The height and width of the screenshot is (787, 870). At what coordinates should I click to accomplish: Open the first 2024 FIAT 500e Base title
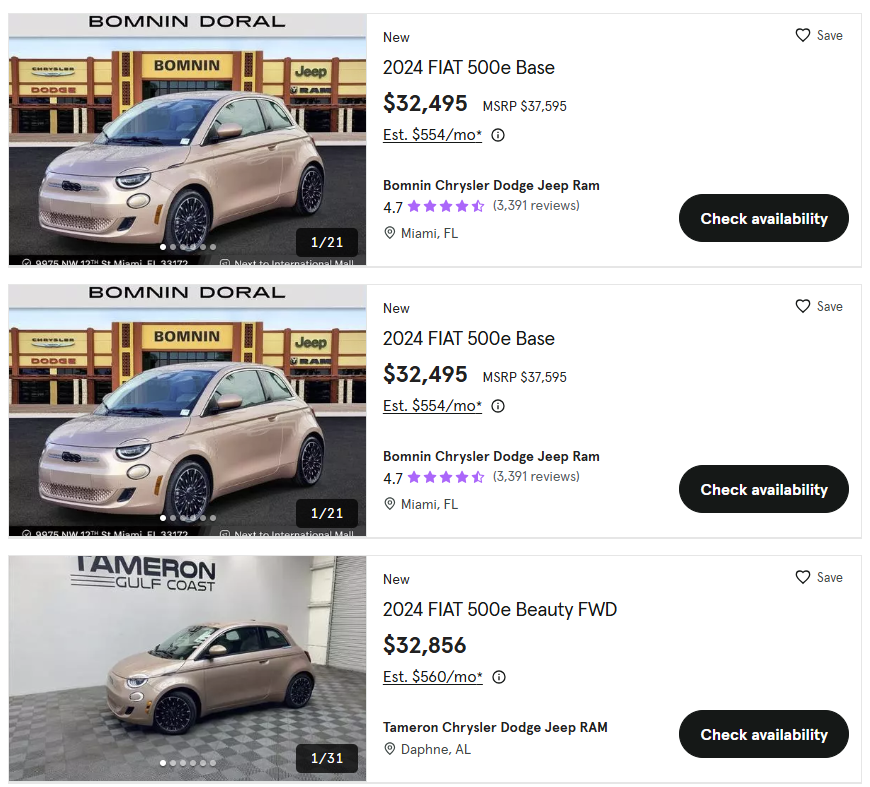coord(468,68)
